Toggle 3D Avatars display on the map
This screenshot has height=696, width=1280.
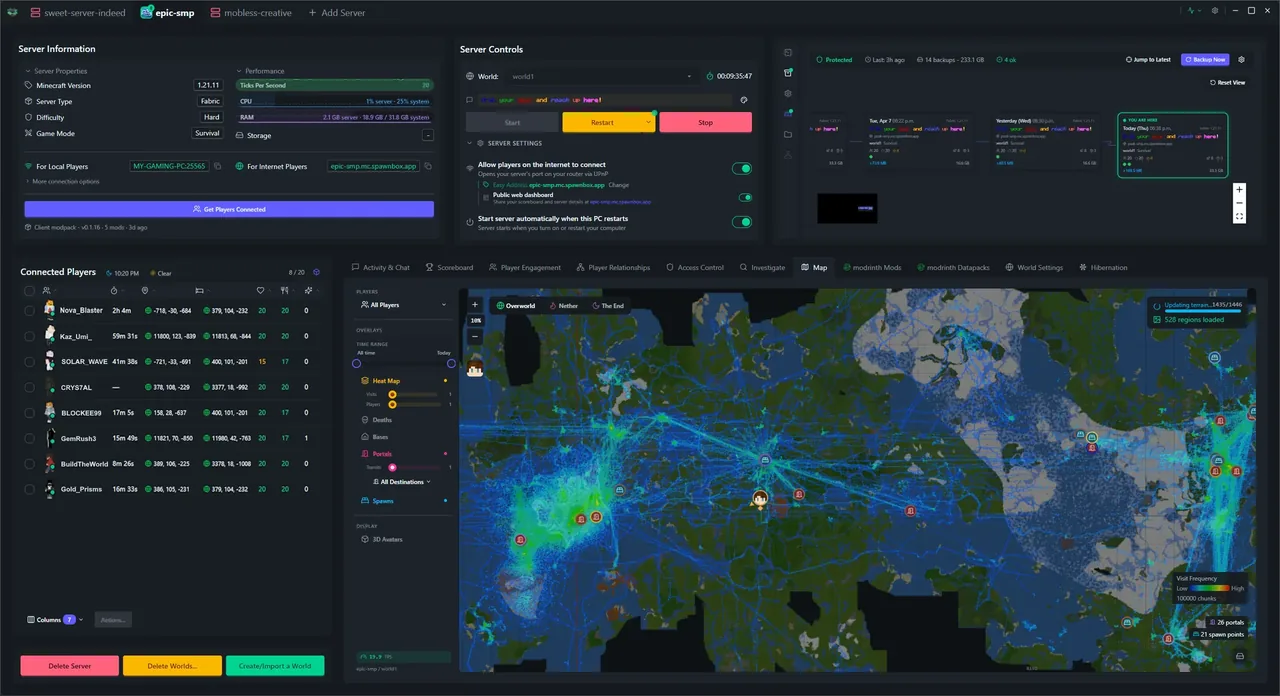click(387, 539)
